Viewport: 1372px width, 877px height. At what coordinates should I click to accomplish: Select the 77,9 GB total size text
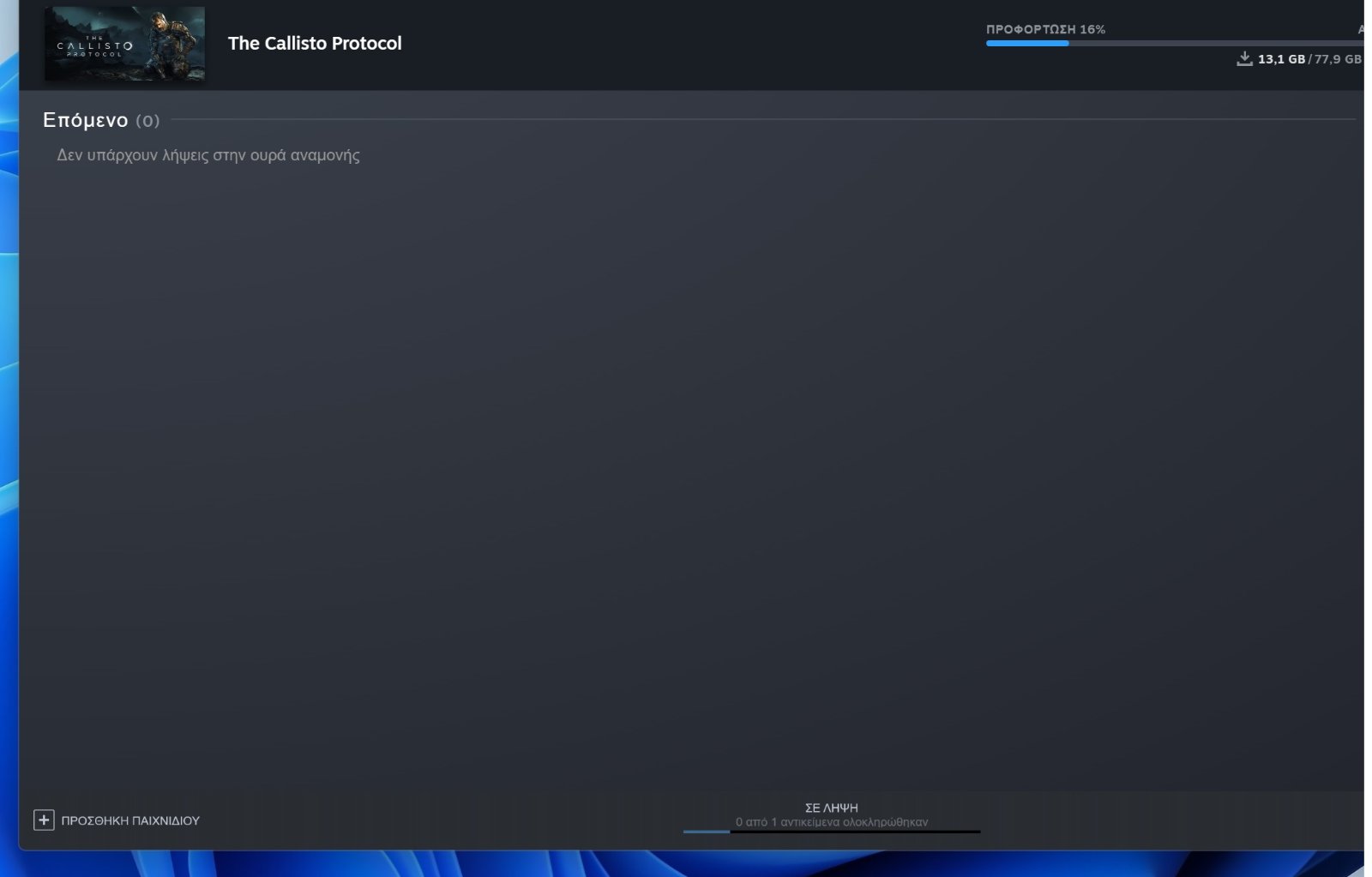(1338, 59)
